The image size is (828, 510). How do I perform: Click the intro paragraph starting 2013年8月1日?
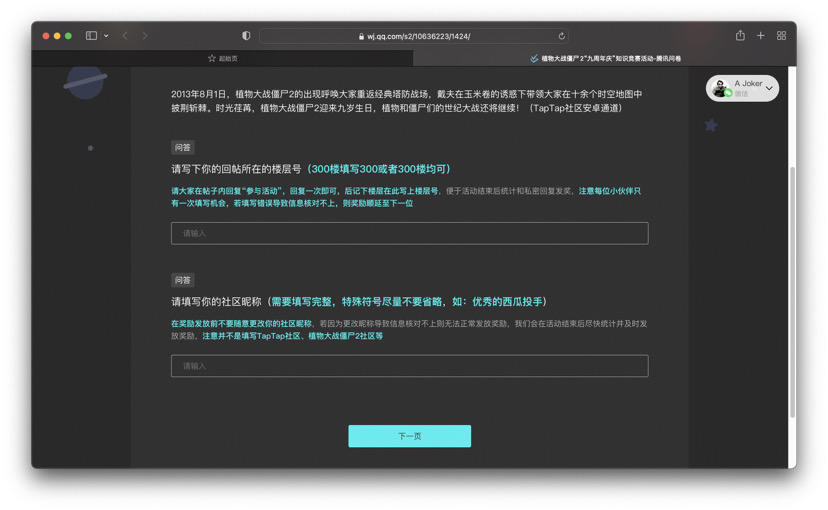pyautogui.click(x=407, y=101)
